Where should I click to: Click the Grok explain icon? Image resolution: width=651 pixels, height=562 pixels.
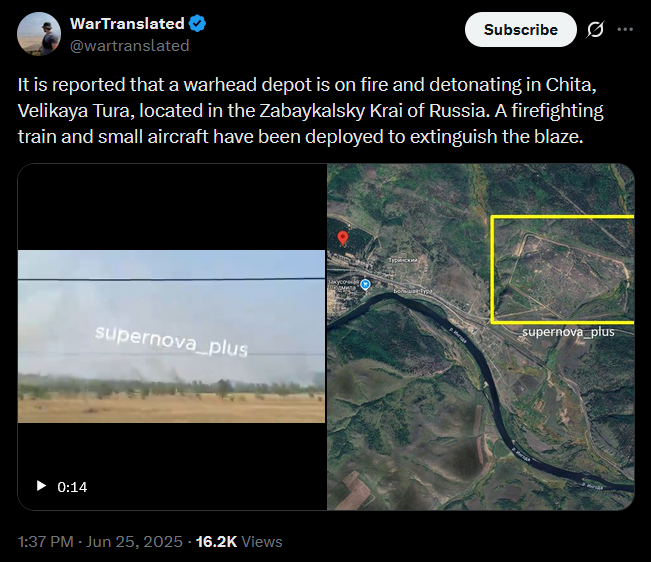pyautogui.click(x=595, y=29)
